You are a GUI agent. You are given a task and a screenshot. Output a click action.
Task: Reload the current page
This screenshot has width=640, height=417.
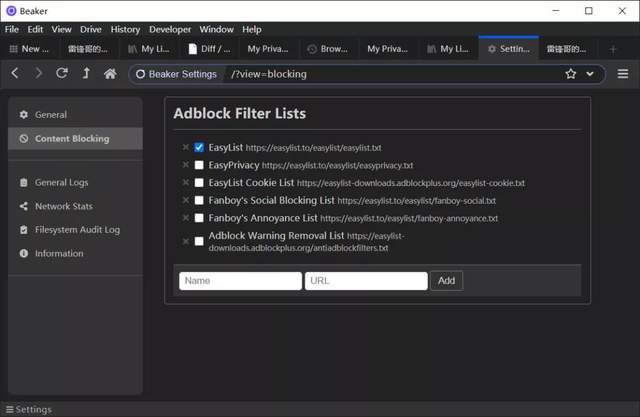tap(62, 74)
